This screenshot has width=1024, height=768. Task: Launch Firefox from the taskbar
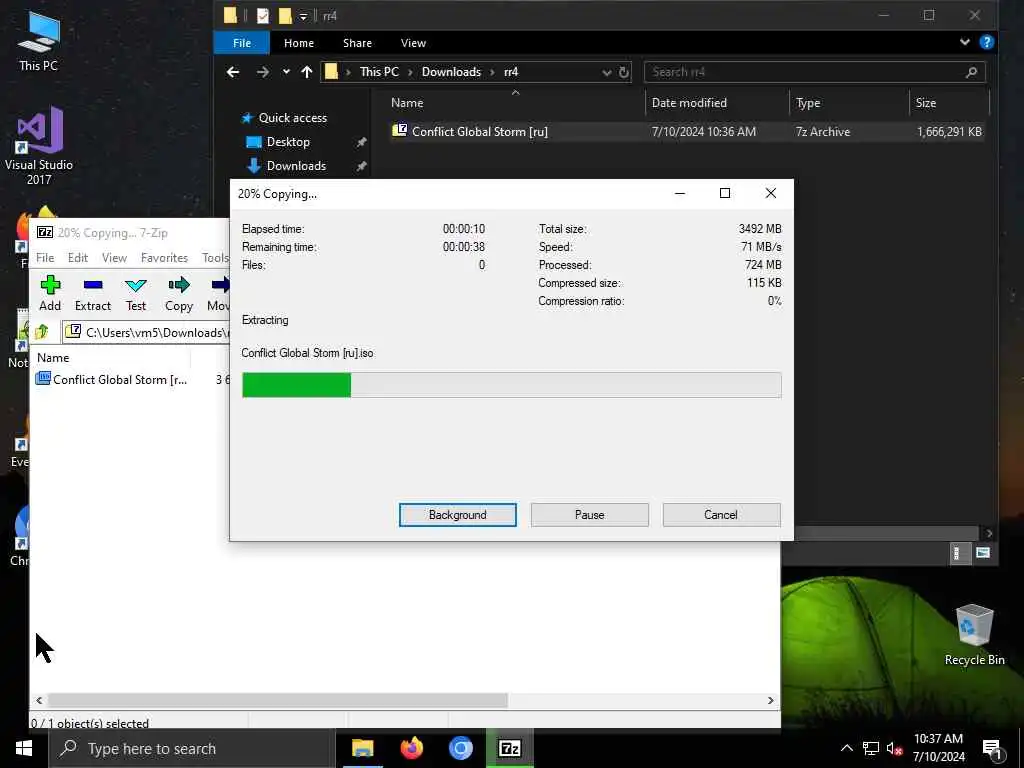tap(411, 748)
